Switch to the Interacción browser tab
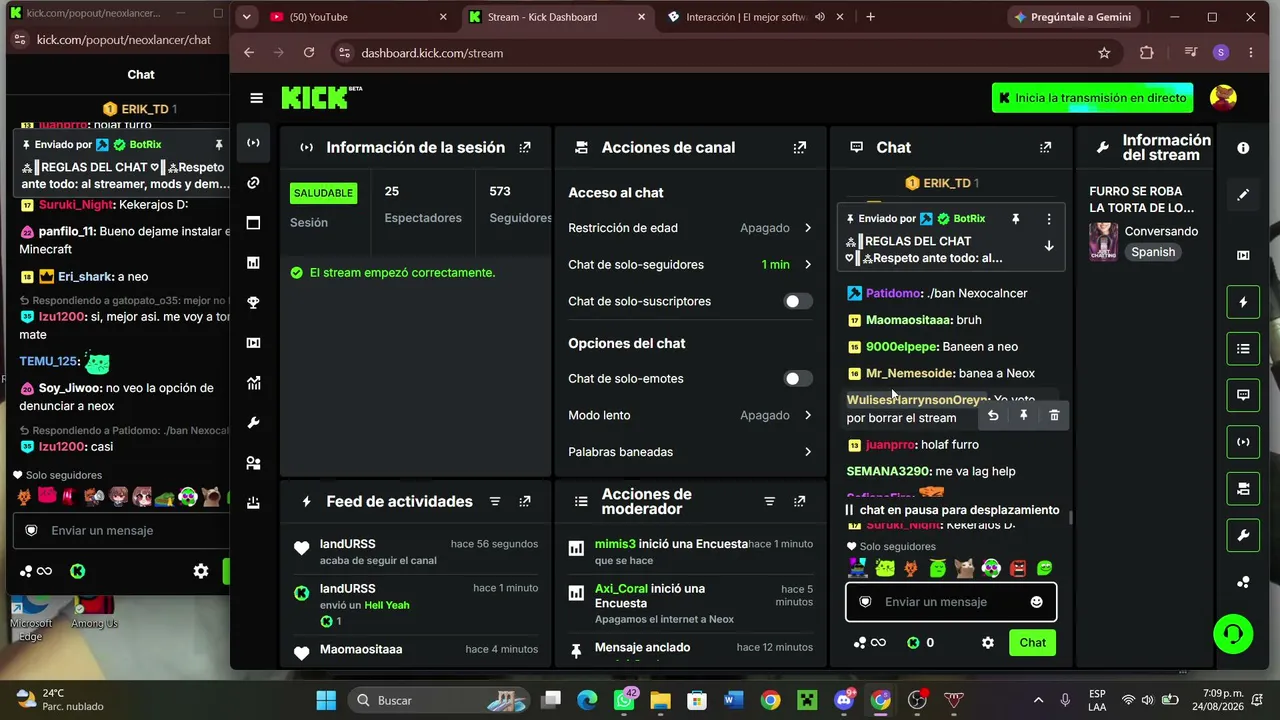 [757, 17]
